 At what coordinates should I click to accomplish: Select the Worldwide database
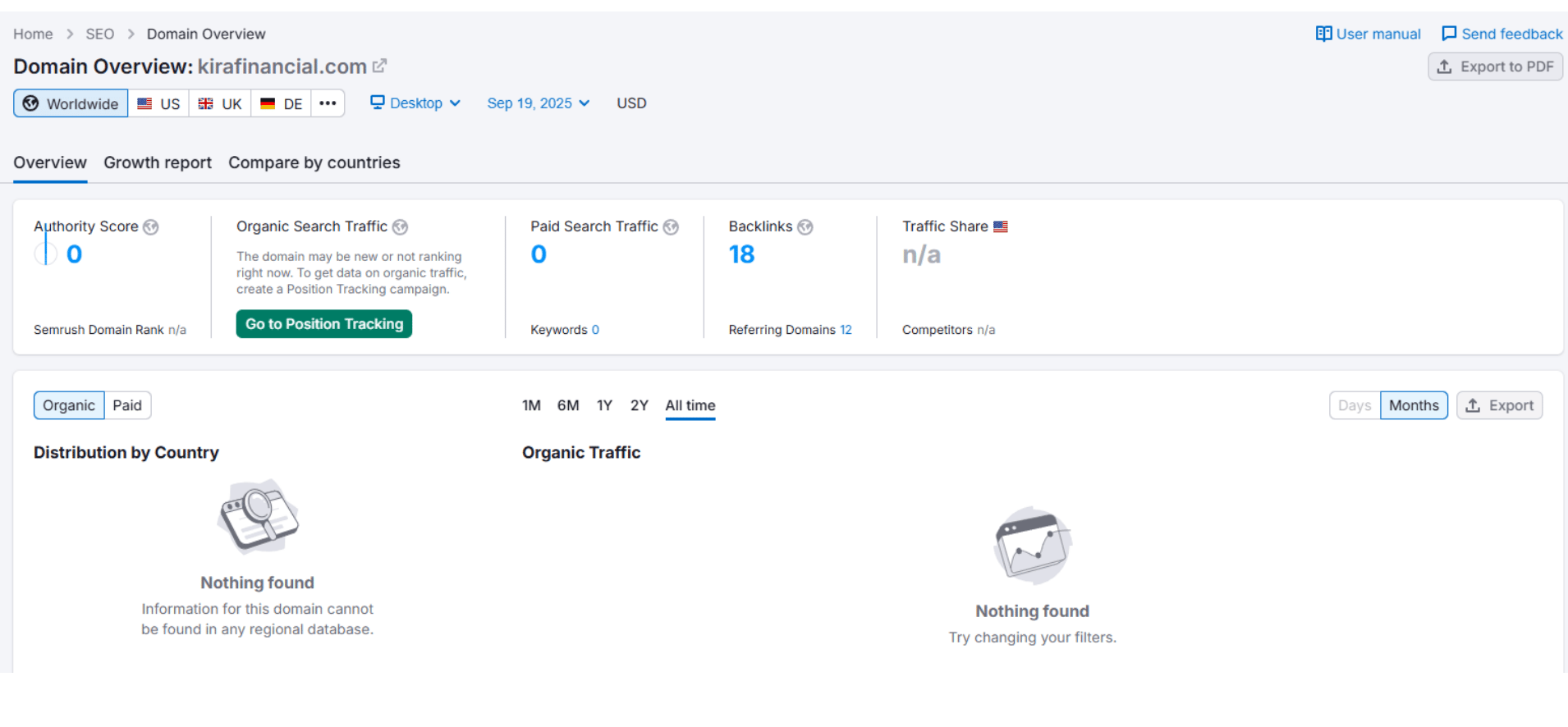[71, 103]
